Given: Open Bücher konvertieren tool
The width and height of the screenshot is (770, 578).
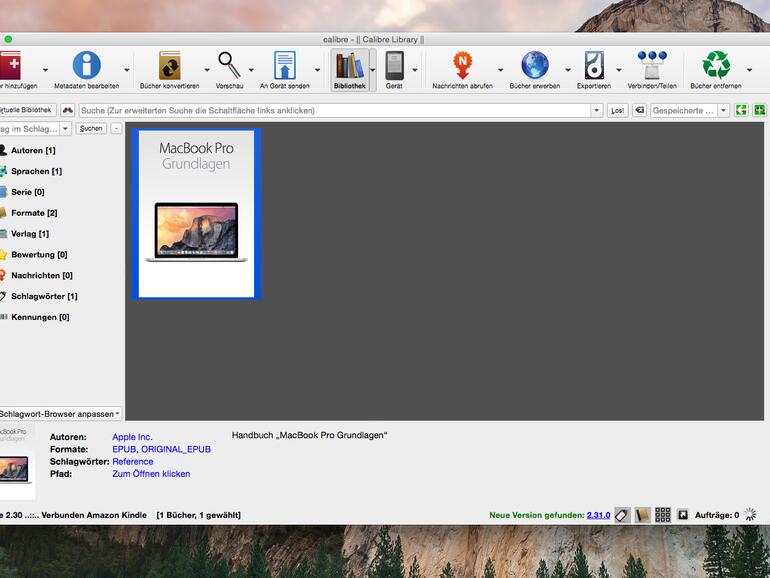Looking at the screenshot, I should (x=169, y=66).
